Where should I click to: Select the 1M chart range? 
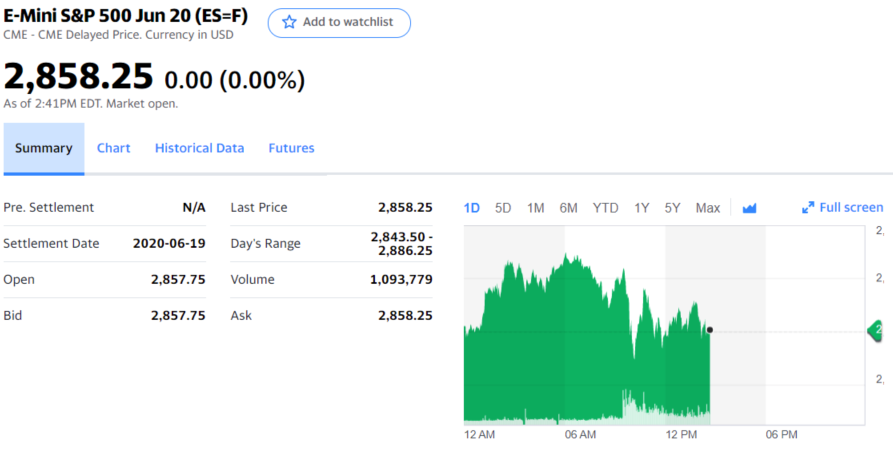[x=535, y=208]
